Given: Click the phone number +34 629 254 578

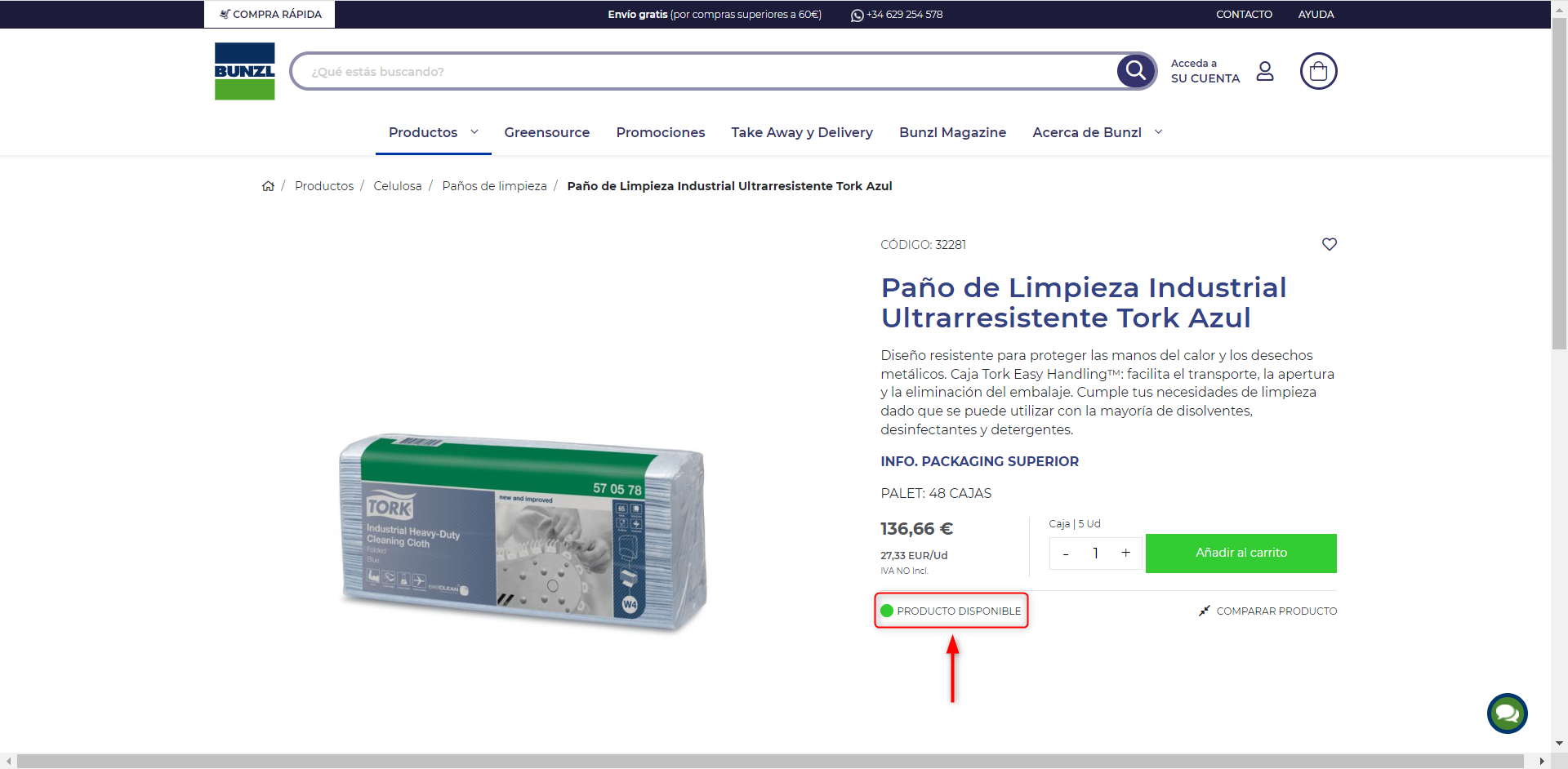Looking at the screenshot, I should point(904,15).
